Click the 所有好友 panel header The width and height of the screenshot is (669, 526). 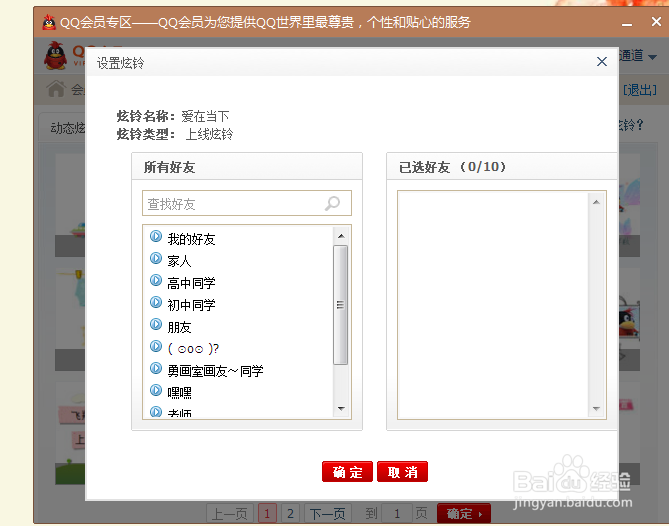[247, 167]
